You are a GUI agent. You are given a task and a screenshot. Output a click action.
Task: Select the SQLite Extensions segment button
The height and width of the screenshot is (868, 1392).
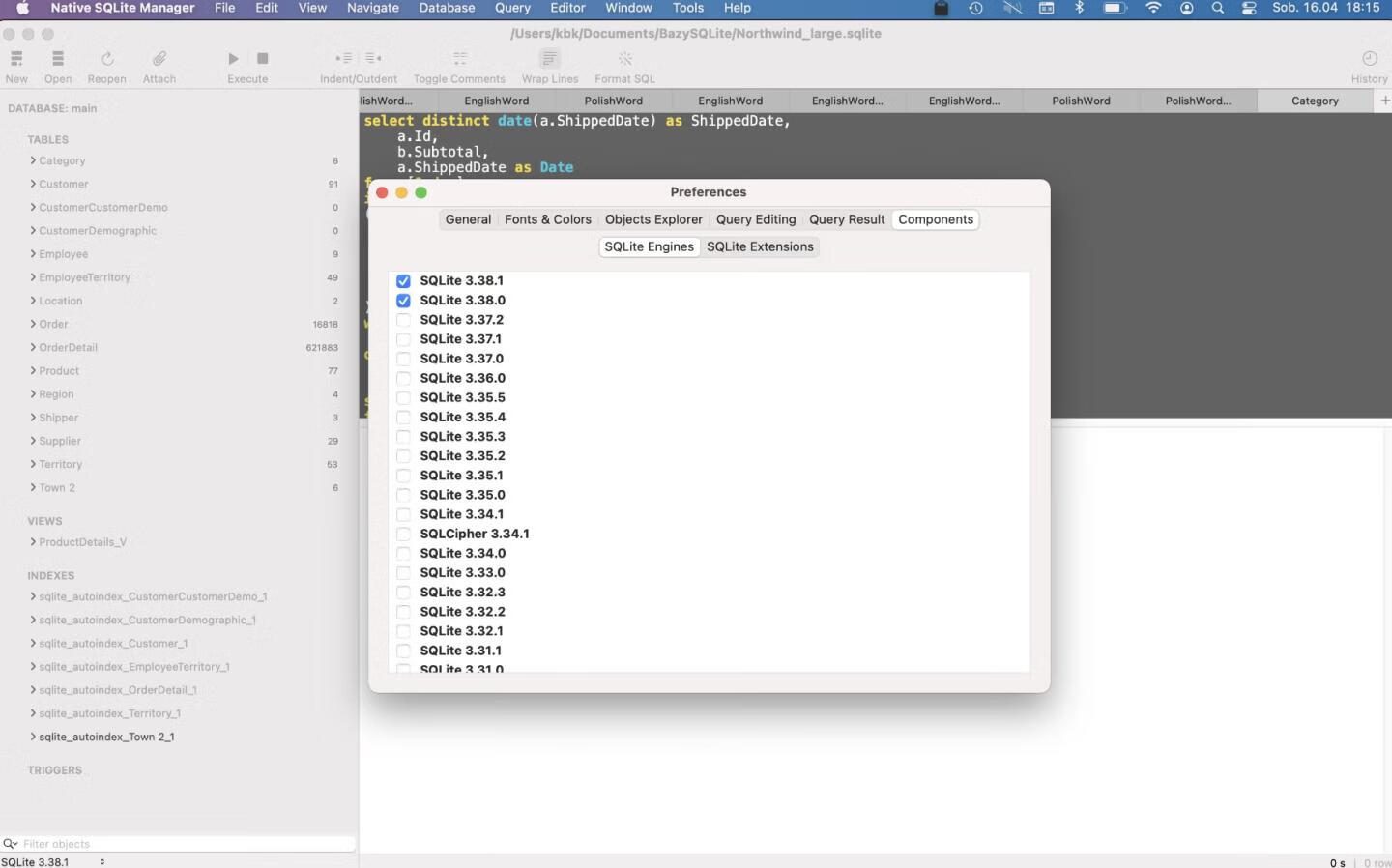(760, 246)
